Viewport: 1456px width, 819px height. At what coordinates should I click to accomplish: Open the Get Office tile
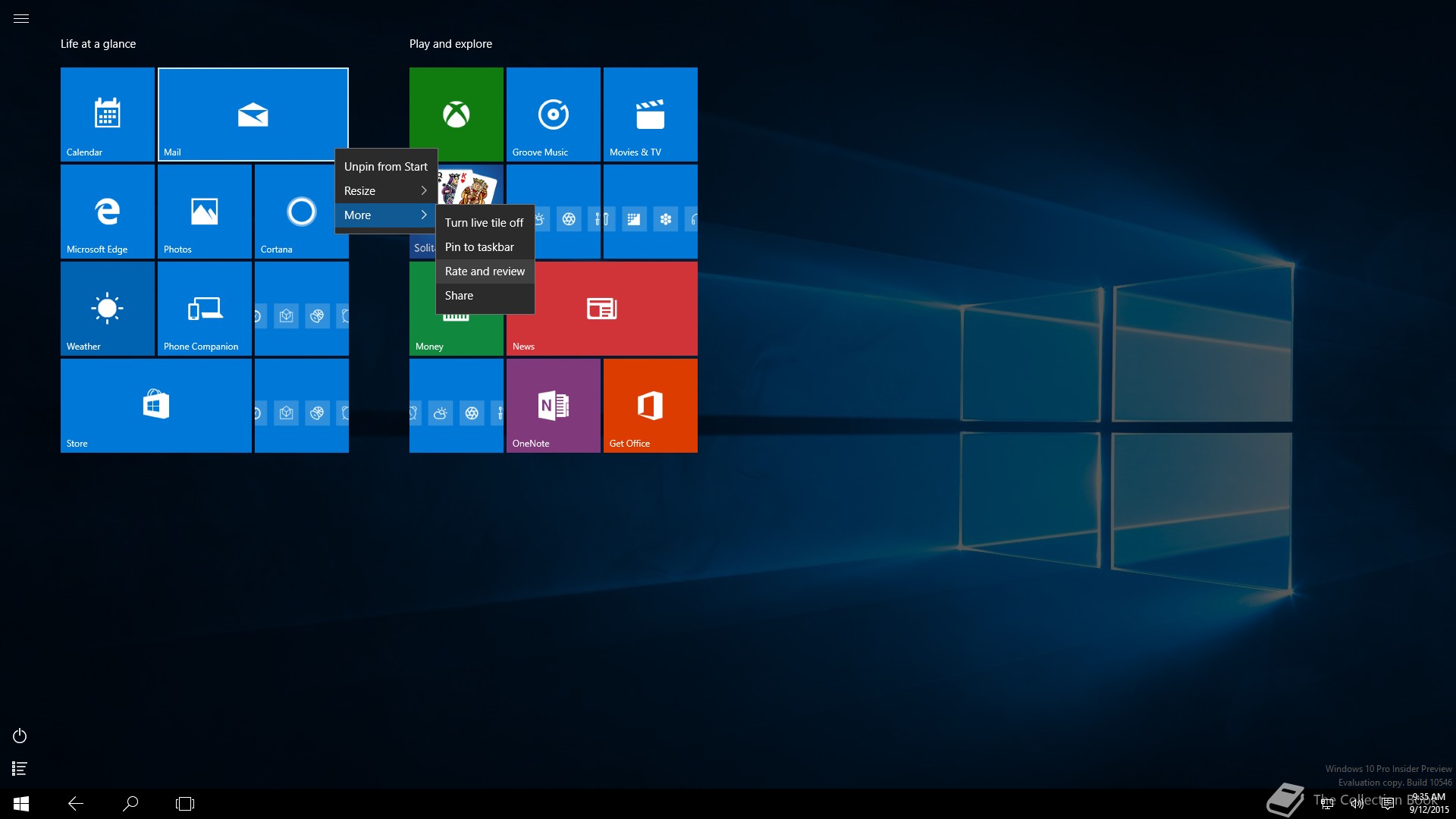[651, 406]
